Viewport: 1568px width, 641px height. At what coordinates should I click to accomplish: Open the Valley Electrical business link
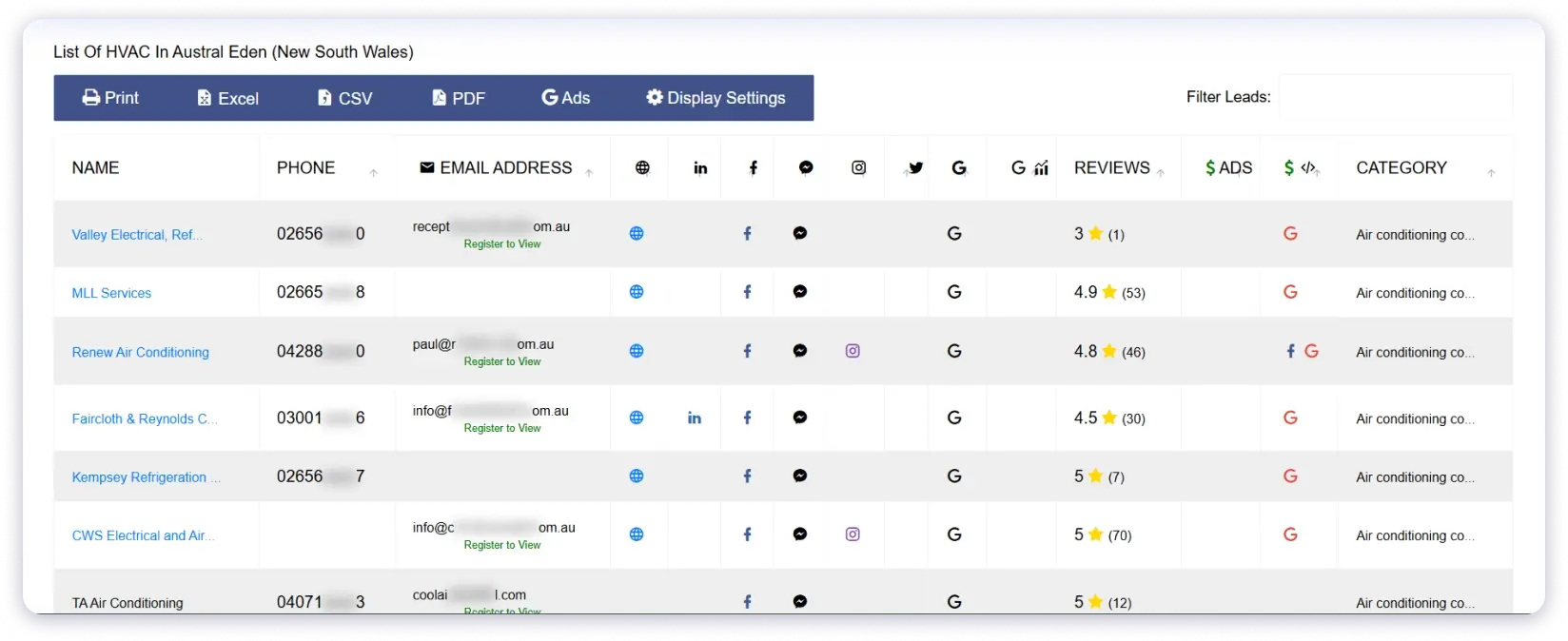click(137, 235)
